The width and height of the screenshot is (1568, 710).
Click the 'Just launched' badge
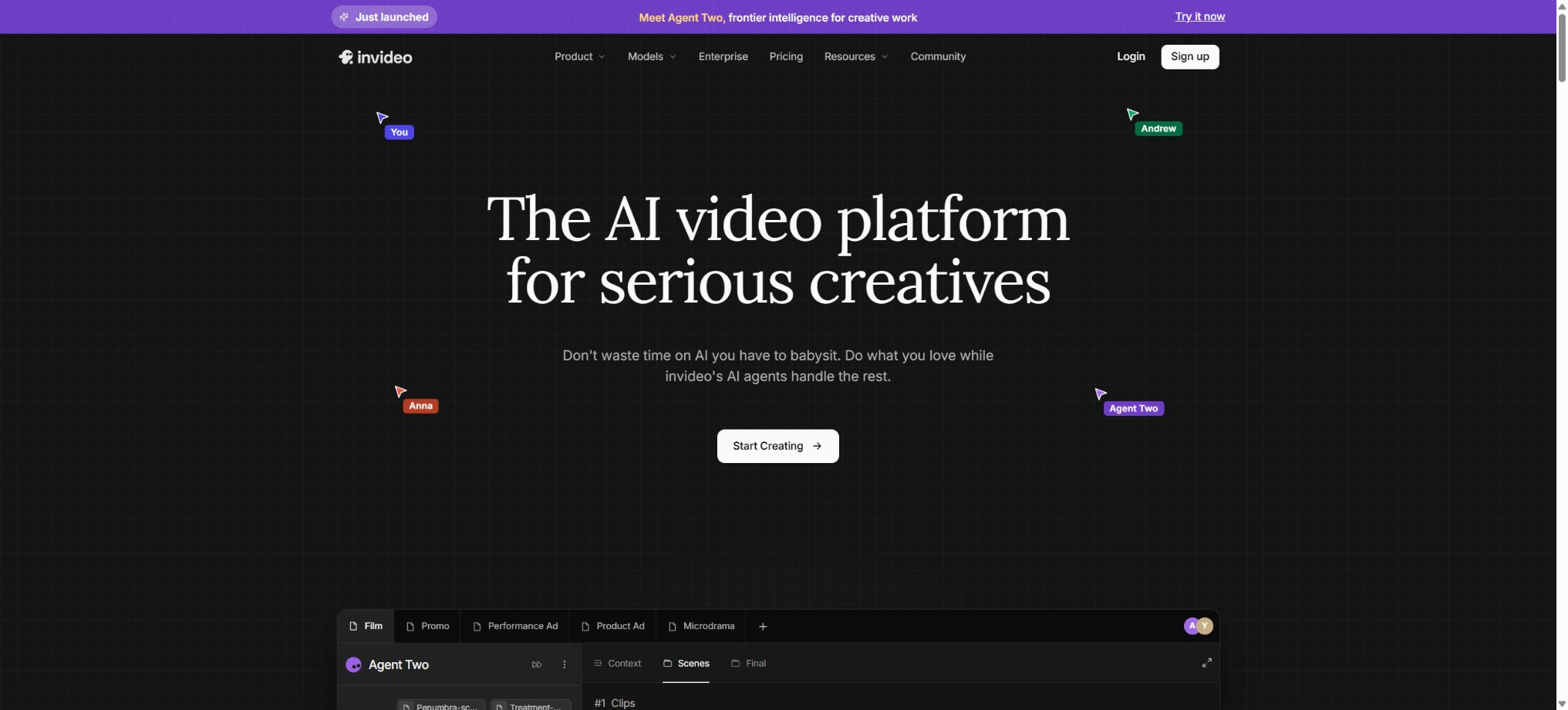[x=384, y=17]
